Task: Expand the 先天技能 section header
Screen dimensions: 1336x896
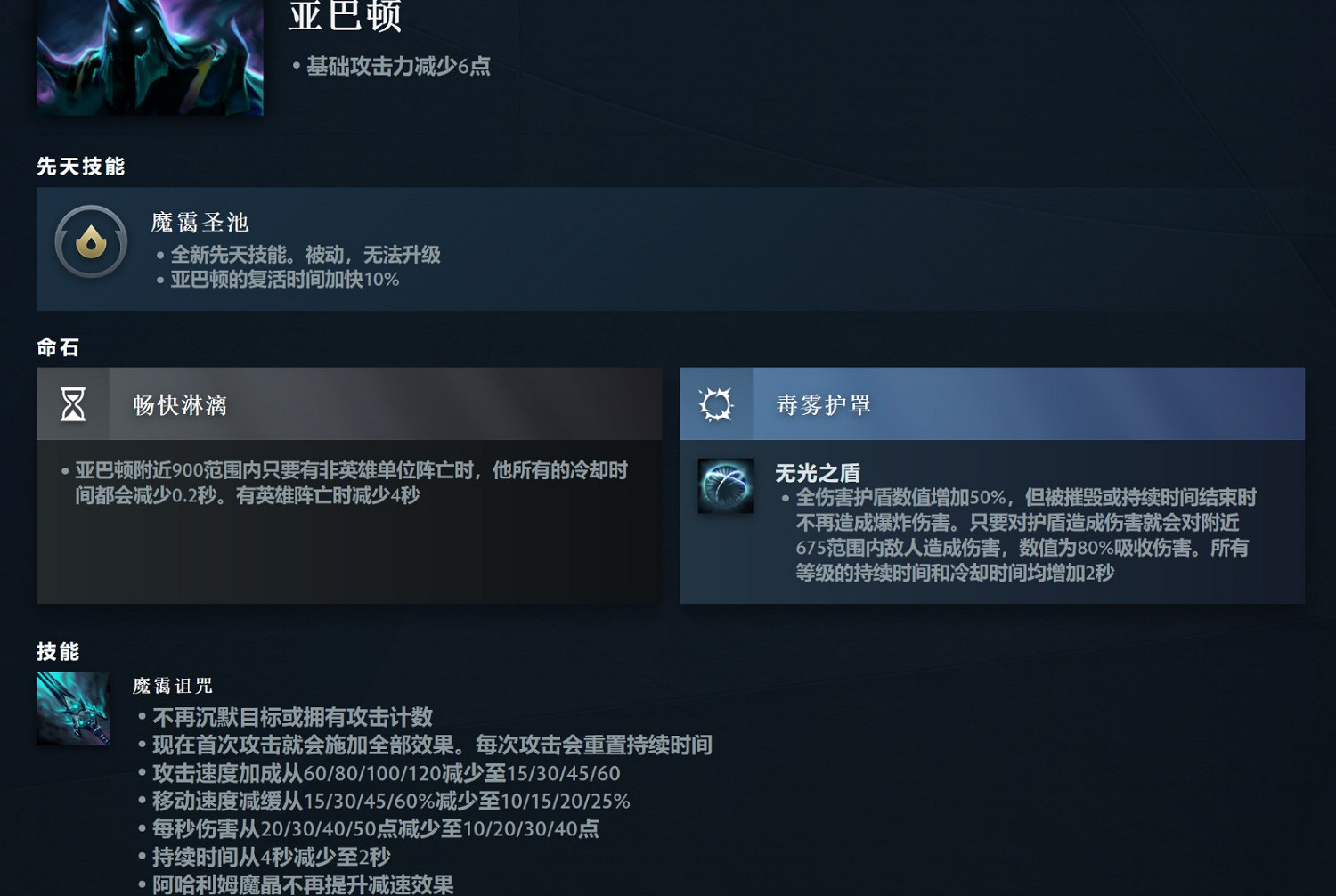Action: point(81,166)
